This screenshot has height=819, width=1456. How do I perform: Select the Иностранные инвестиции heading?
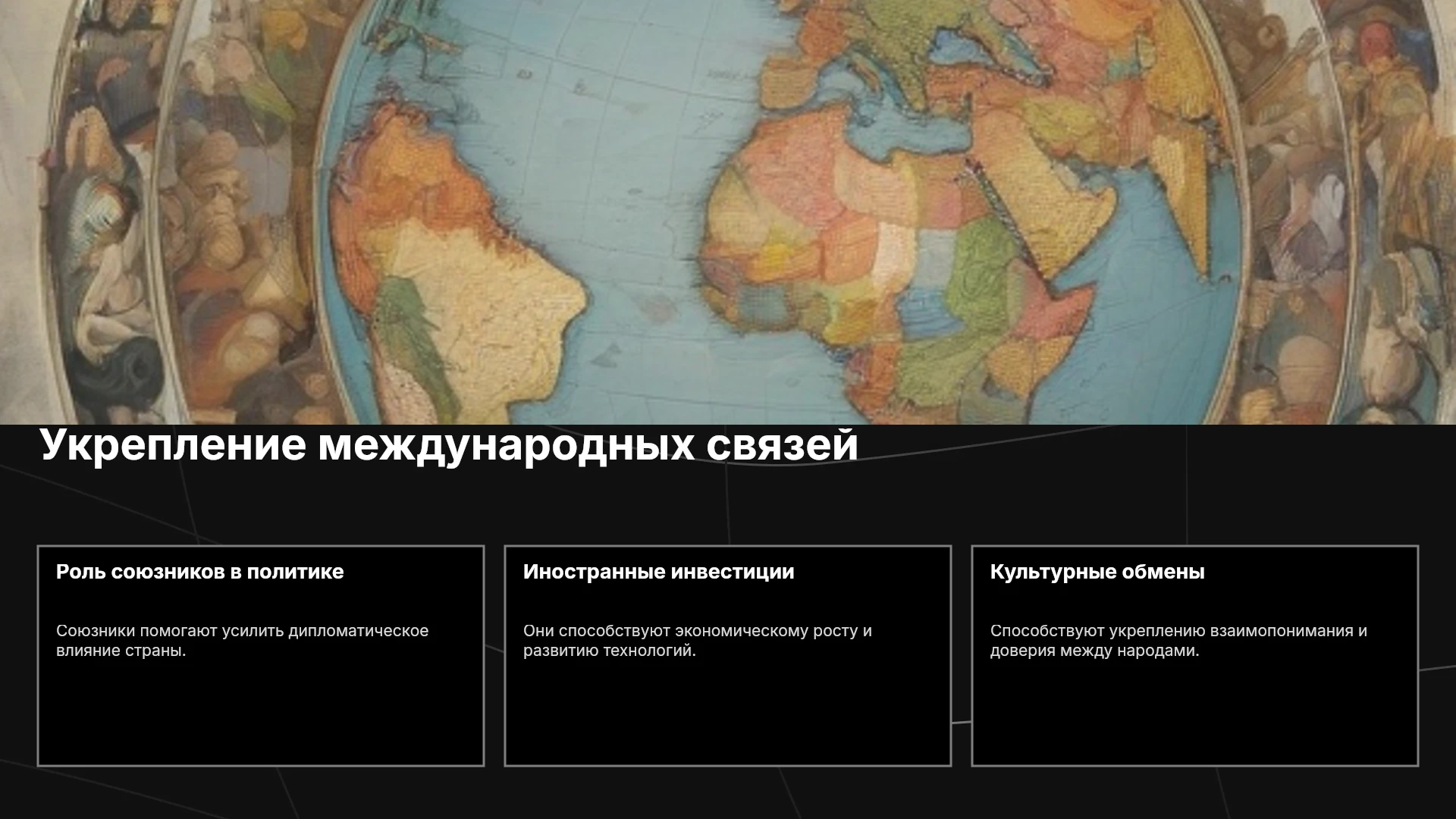coord(658,572)
